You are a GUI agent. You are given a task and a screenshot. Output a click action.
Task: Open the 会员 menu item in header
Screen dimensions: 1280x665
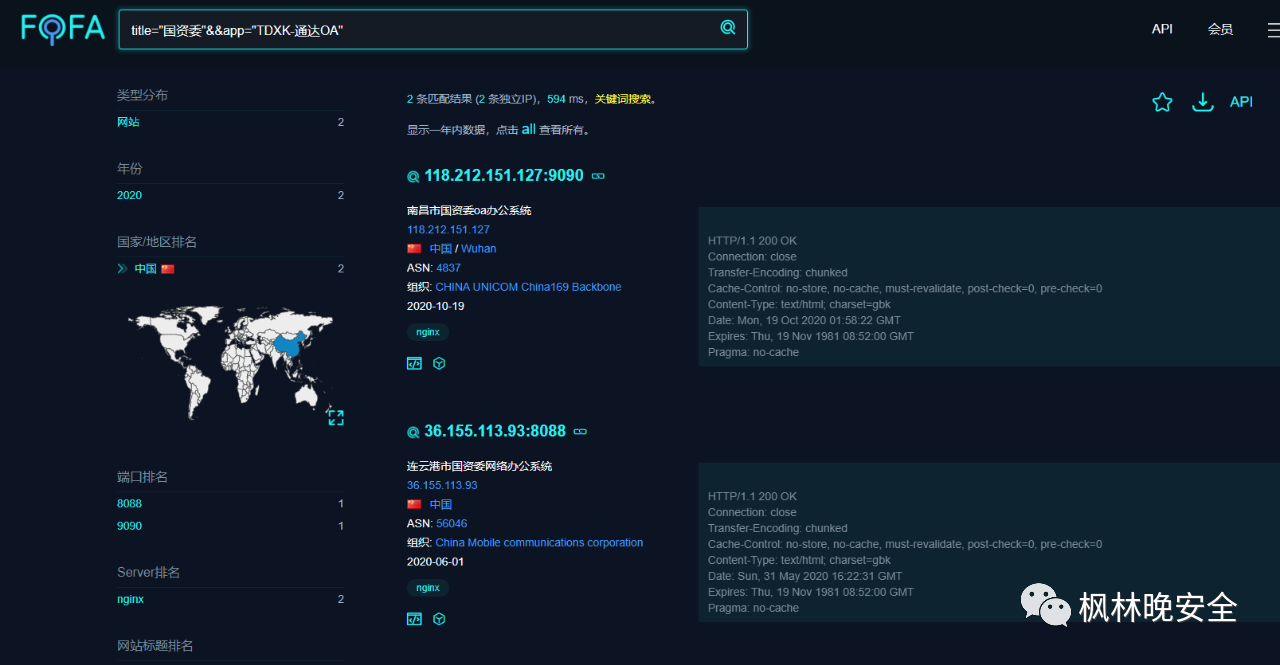click(x=1220, y=29)
